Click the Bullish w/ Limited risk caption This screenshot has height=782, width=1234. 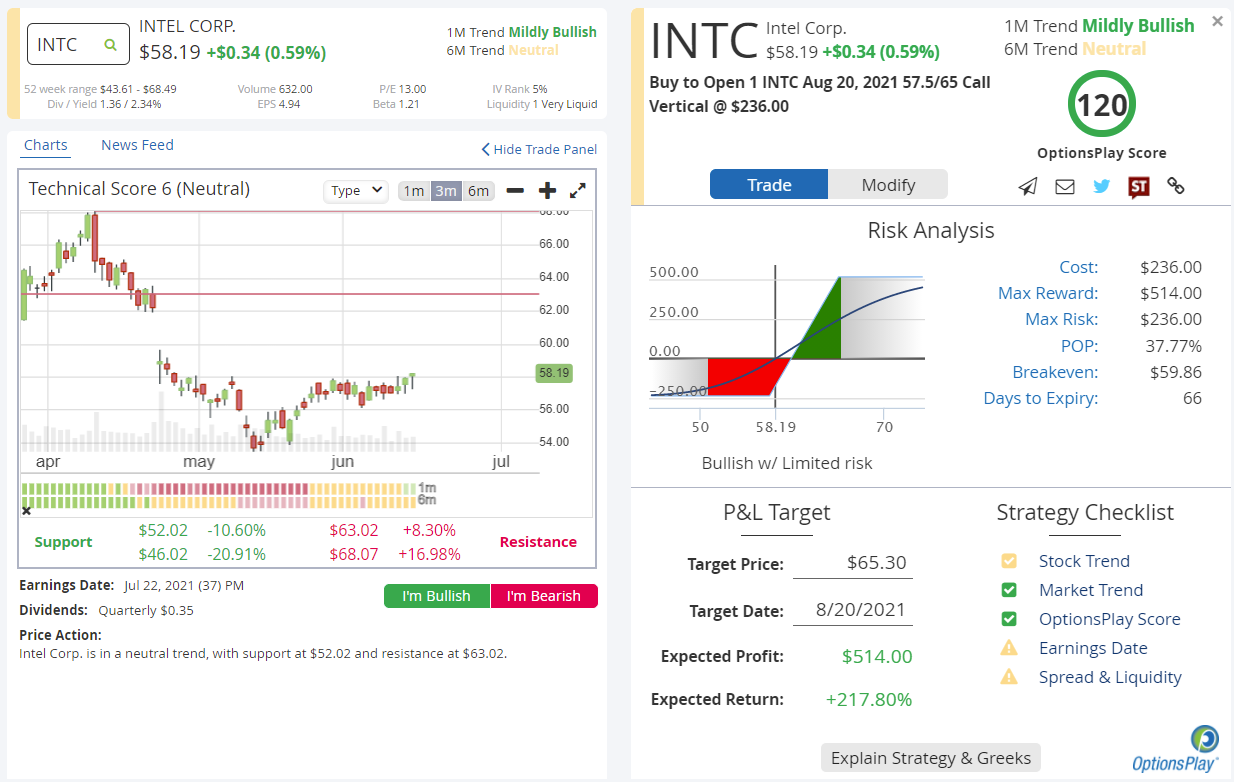[787, 463]
